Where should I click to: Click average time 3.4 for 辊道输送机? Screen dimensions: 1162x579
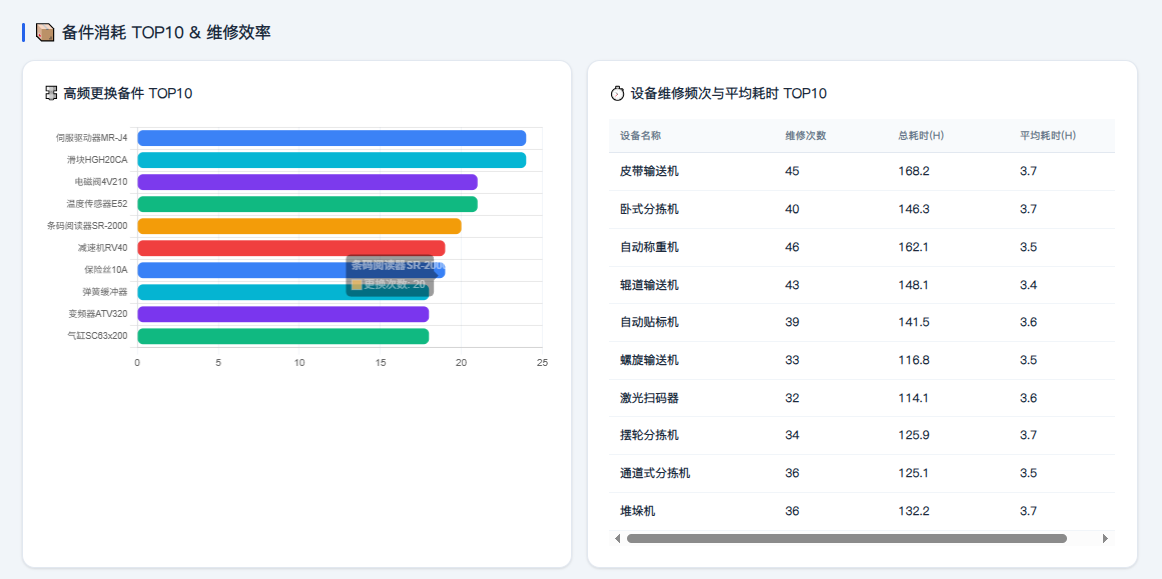[1028, 285]
